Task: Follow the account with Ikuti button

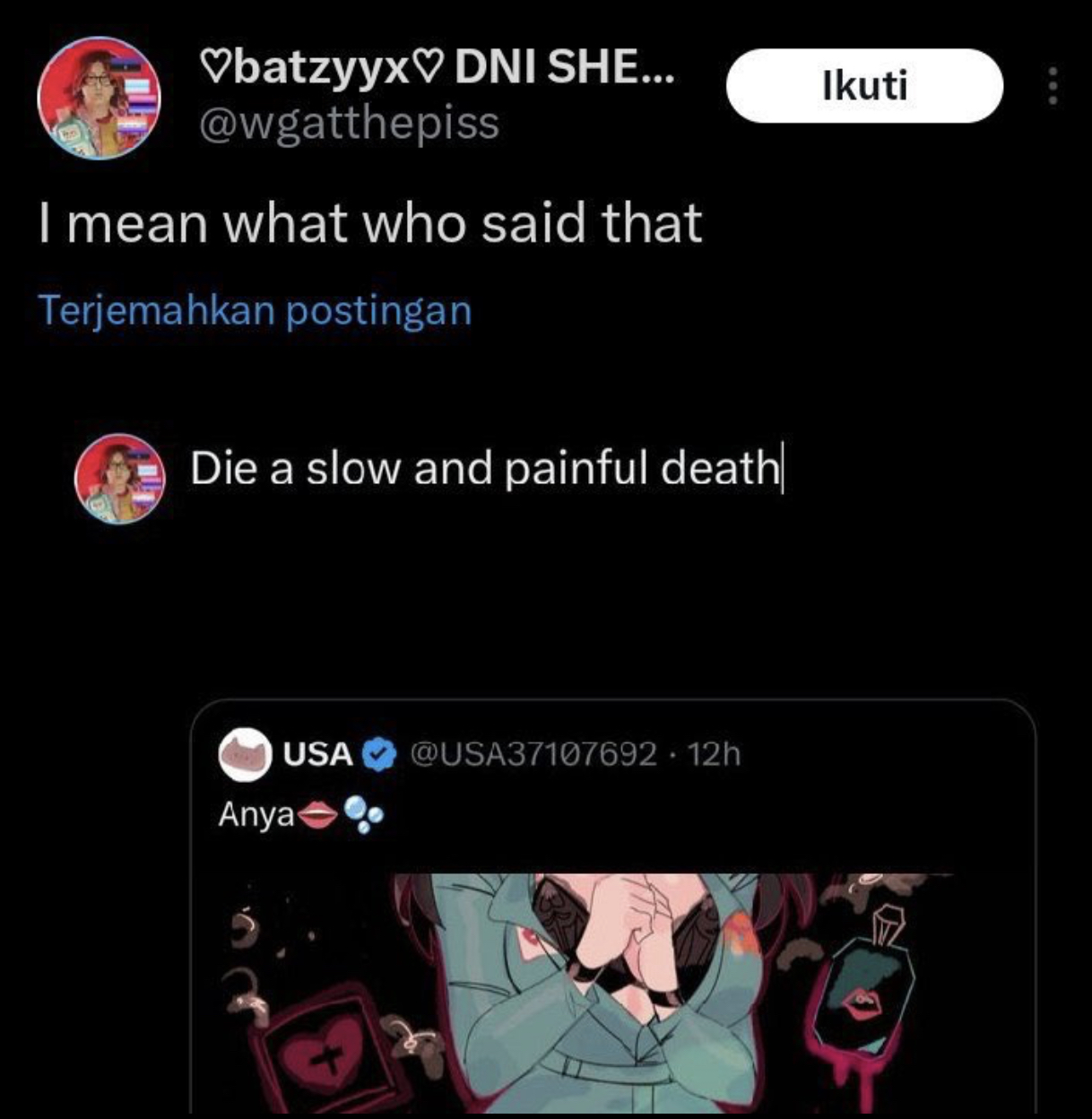Action: (x=863, y=85)
